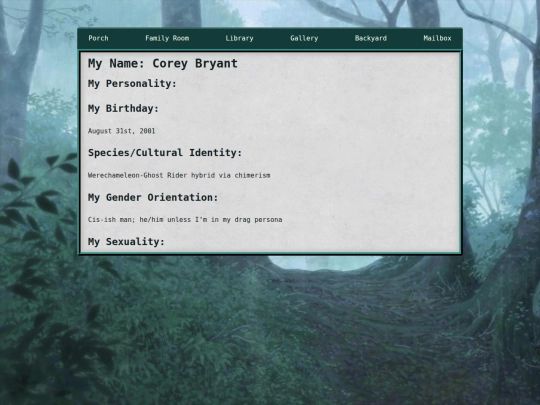The height and width of the screenshot is (405, 540).
Task: Click the 'My Gender Orientation:' heading
Action: click(153, 197)
